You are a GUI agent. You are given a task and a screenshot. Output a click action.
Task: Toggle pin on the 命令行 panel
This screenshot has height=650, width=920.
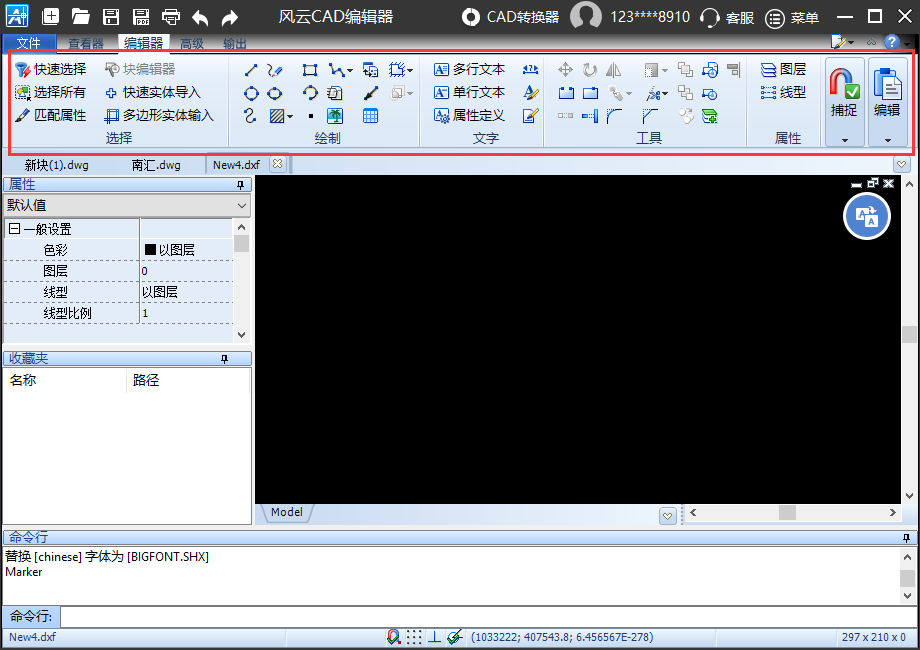[906, 537]
